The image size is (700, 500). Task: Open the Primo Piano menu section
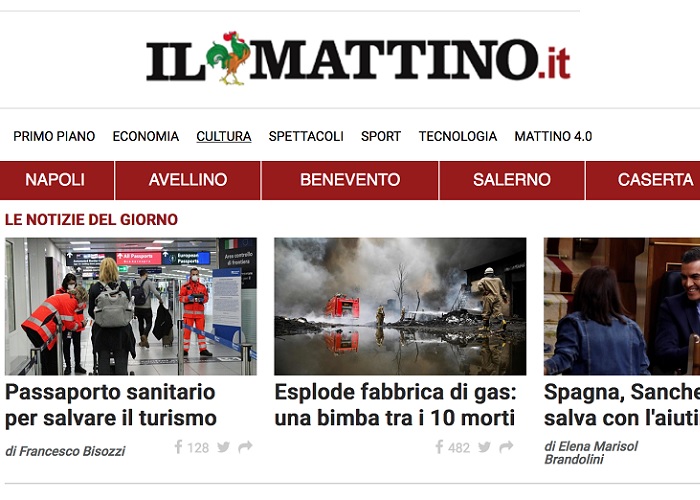tap(54, 136)
